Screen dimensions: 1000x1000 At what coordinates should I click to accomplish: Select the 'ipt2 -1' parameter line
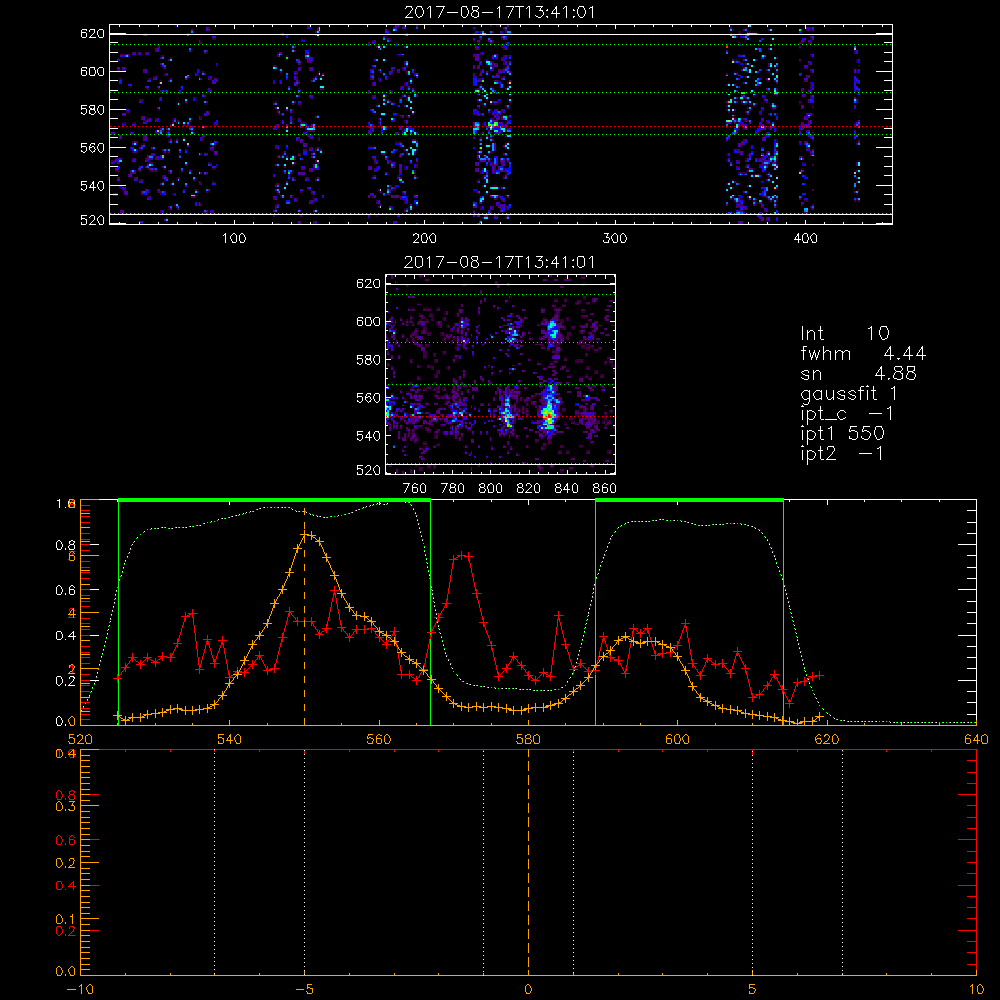(842, 453)
